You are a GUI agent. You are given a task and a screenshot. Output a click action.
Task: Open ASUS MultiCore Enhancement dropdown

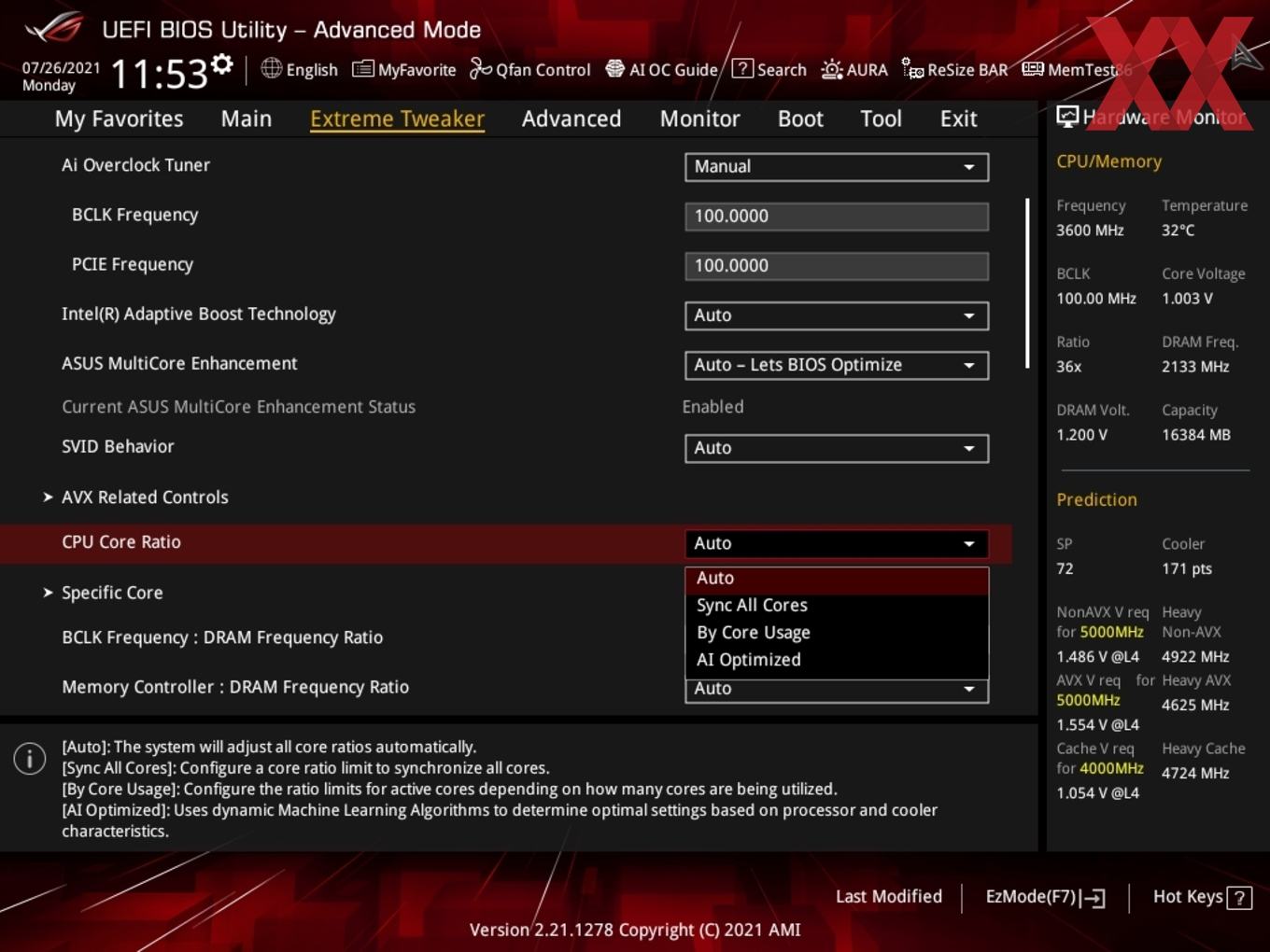pyautogui.click(x=837, y=365)
